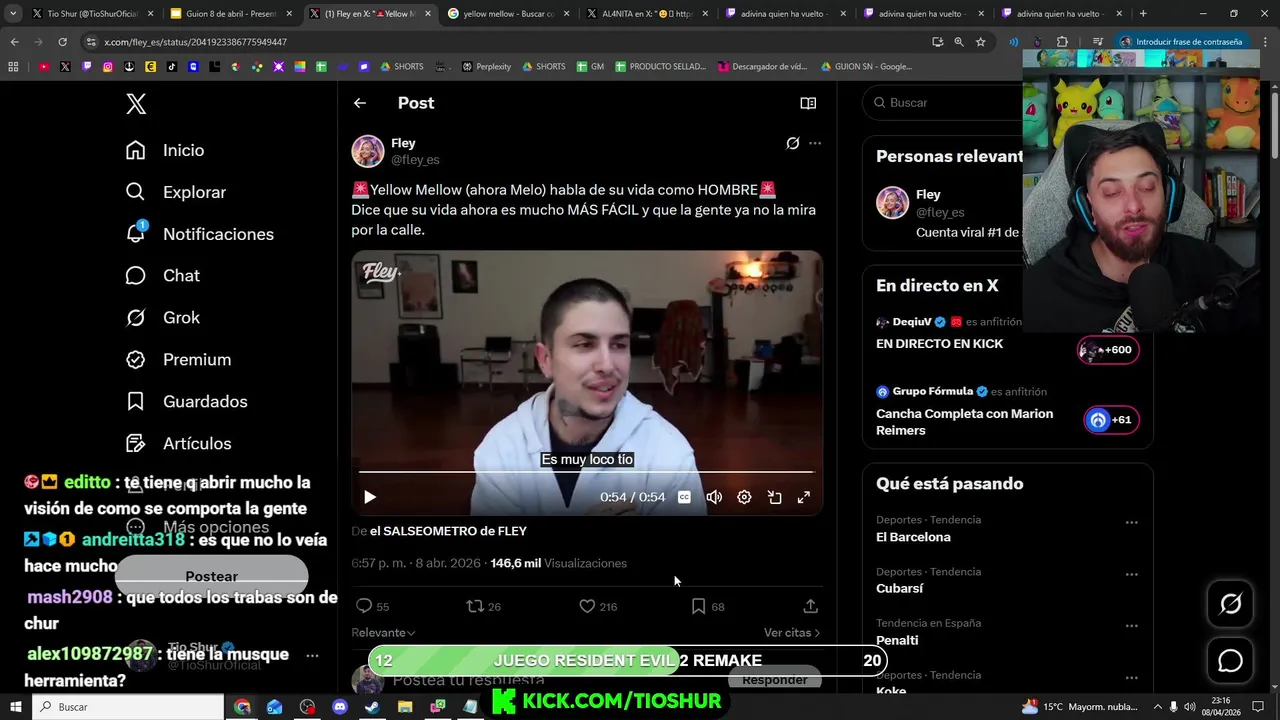The height and width of the screenshot is (720, 1280).
Task: Click the browser address bar URL
Action: [195, 42]
